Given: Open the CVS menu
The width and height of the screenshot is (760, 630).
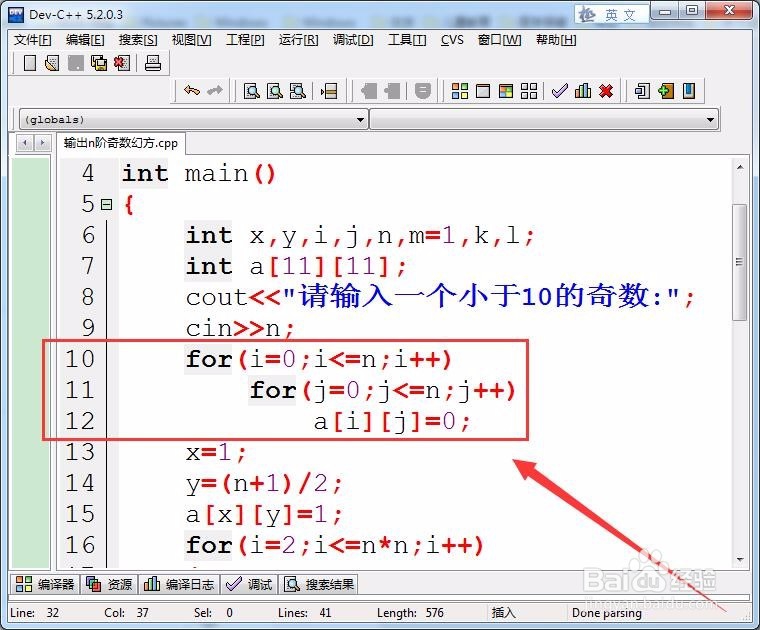Looking at the screenshot, I should (452, 40).
